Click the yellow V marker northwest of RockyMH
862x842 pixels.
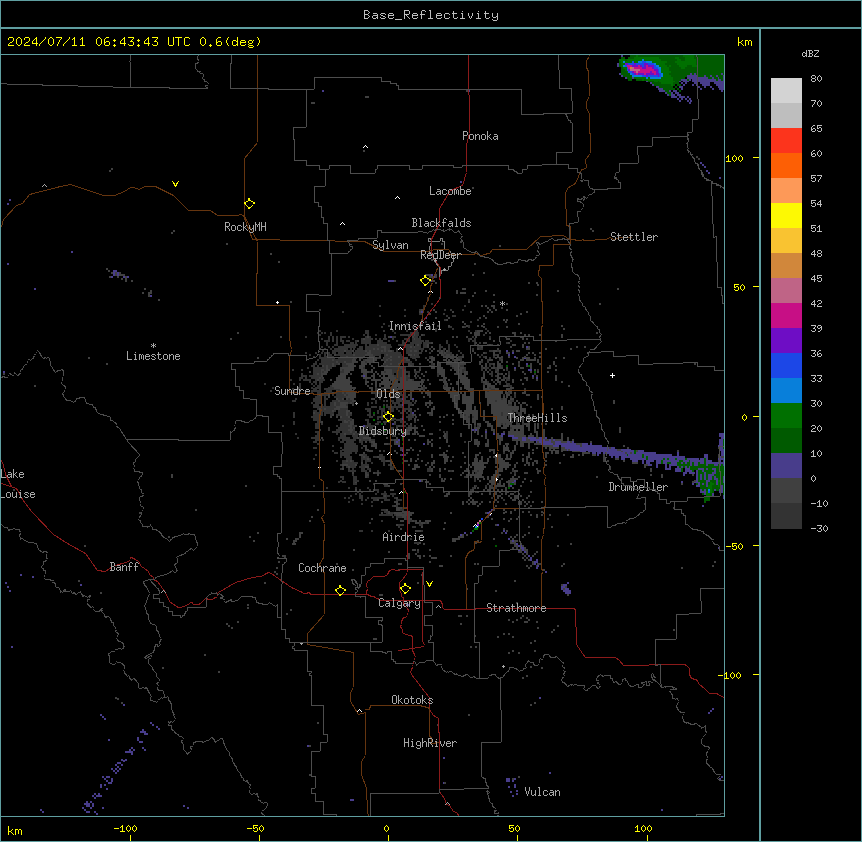175,184
